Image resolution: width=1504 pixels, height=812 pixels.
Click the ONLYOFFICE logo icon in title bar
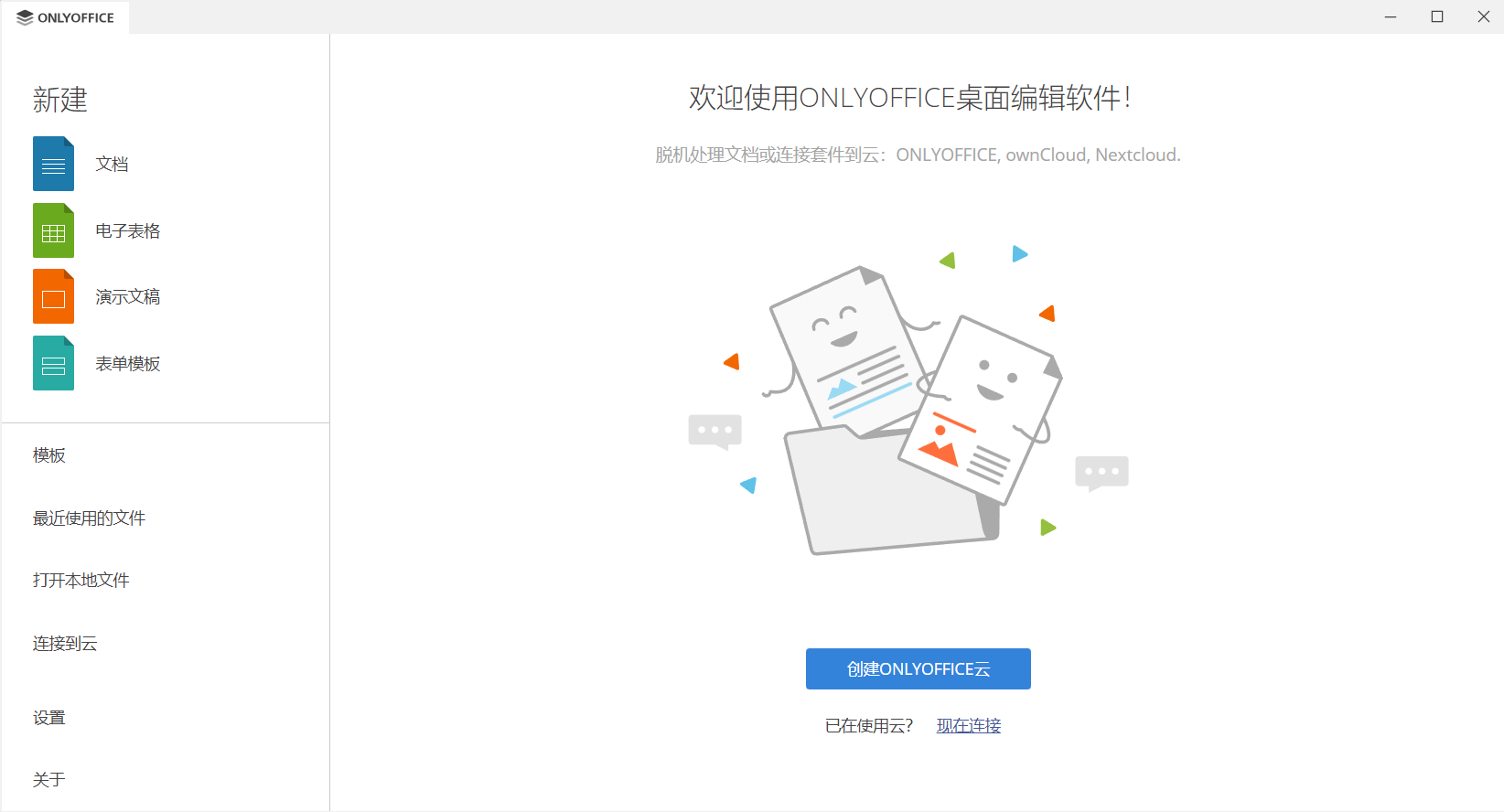[25, 17]
